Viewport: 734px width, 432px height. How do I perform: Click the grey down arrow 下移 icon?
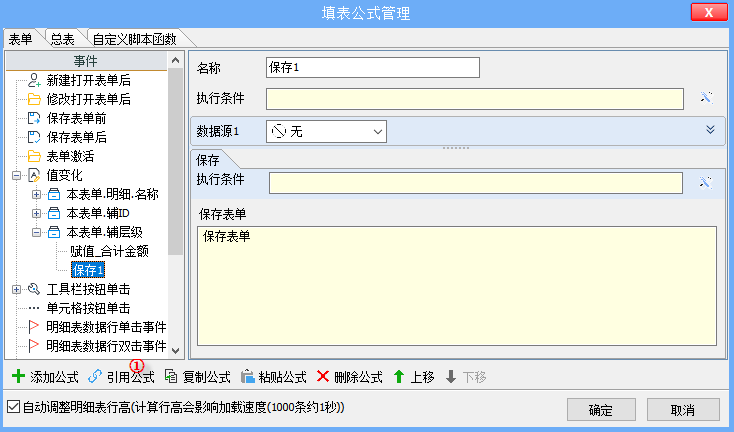(451, 376)
